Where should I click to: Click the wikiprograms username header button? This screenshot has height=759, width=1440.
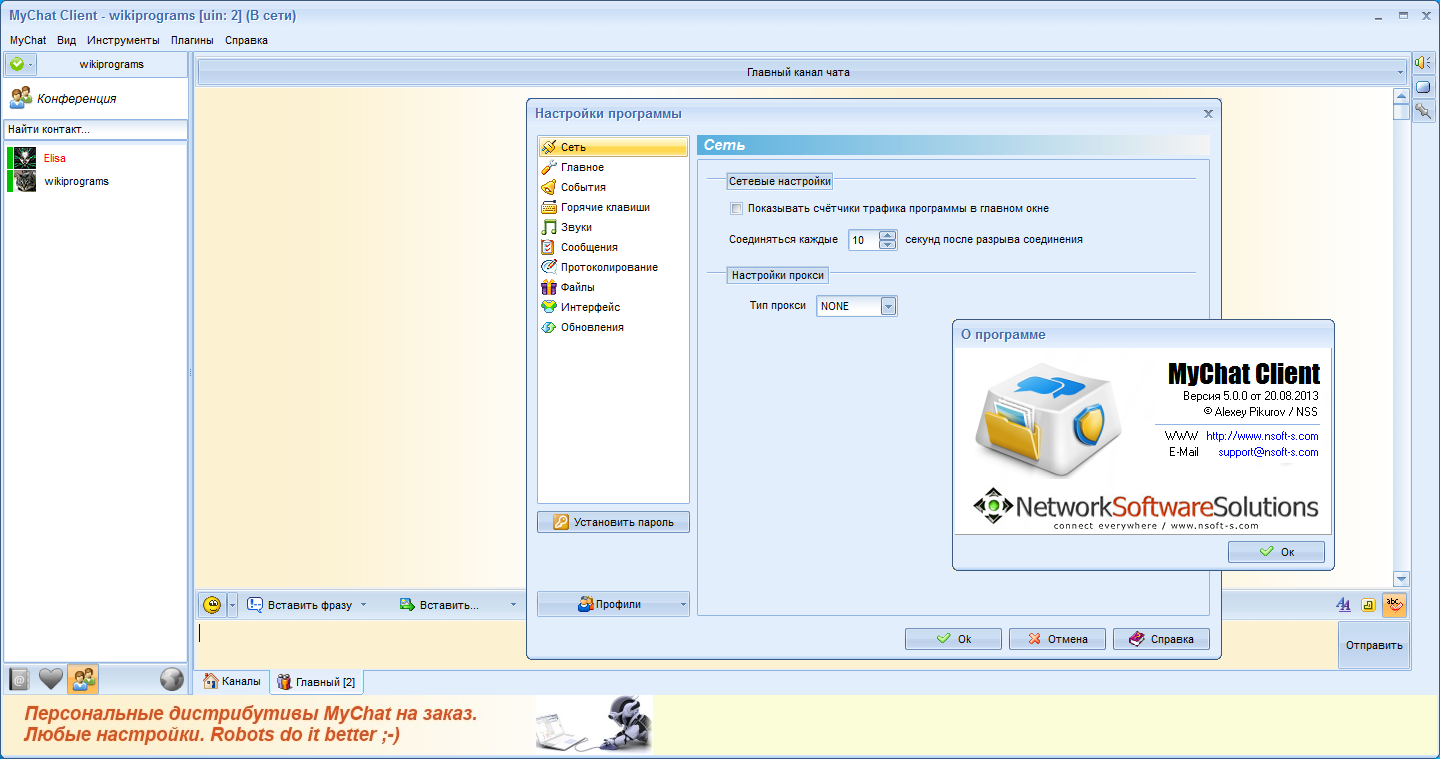click(112, 64)
